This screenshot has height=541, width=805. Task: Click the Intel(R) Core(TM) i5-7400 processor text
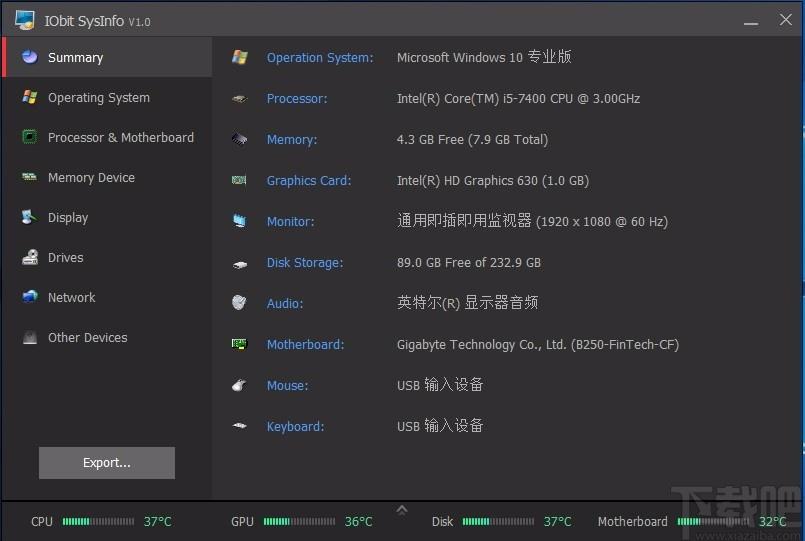pos(518,99)
